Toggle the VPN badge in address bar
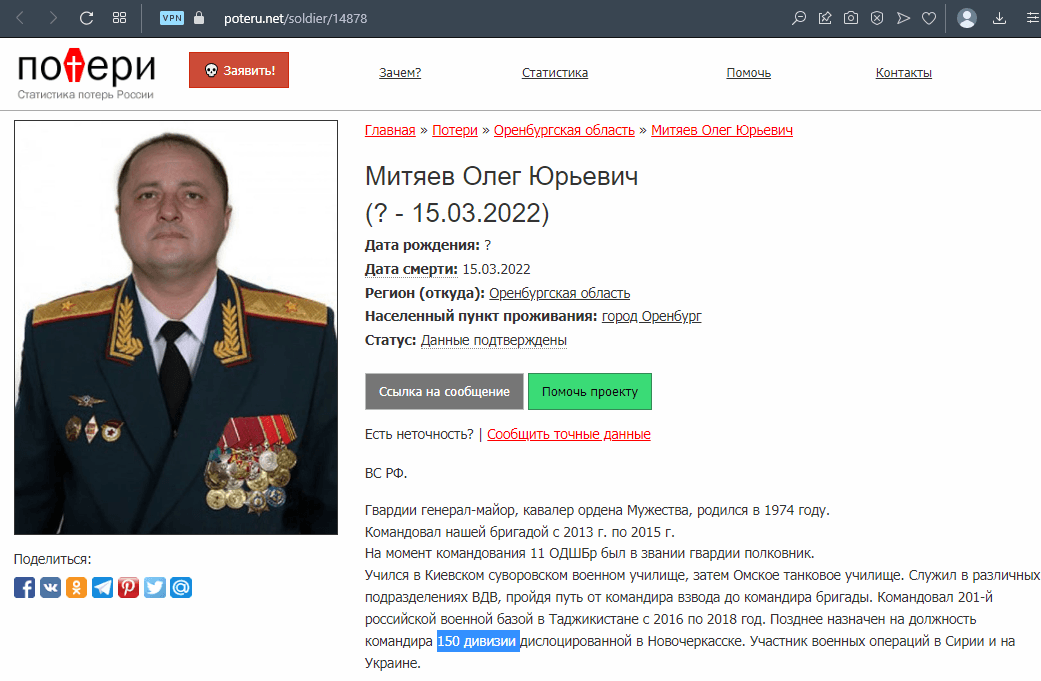Screen dimensions: 1041x681 (x=172, y=18)
